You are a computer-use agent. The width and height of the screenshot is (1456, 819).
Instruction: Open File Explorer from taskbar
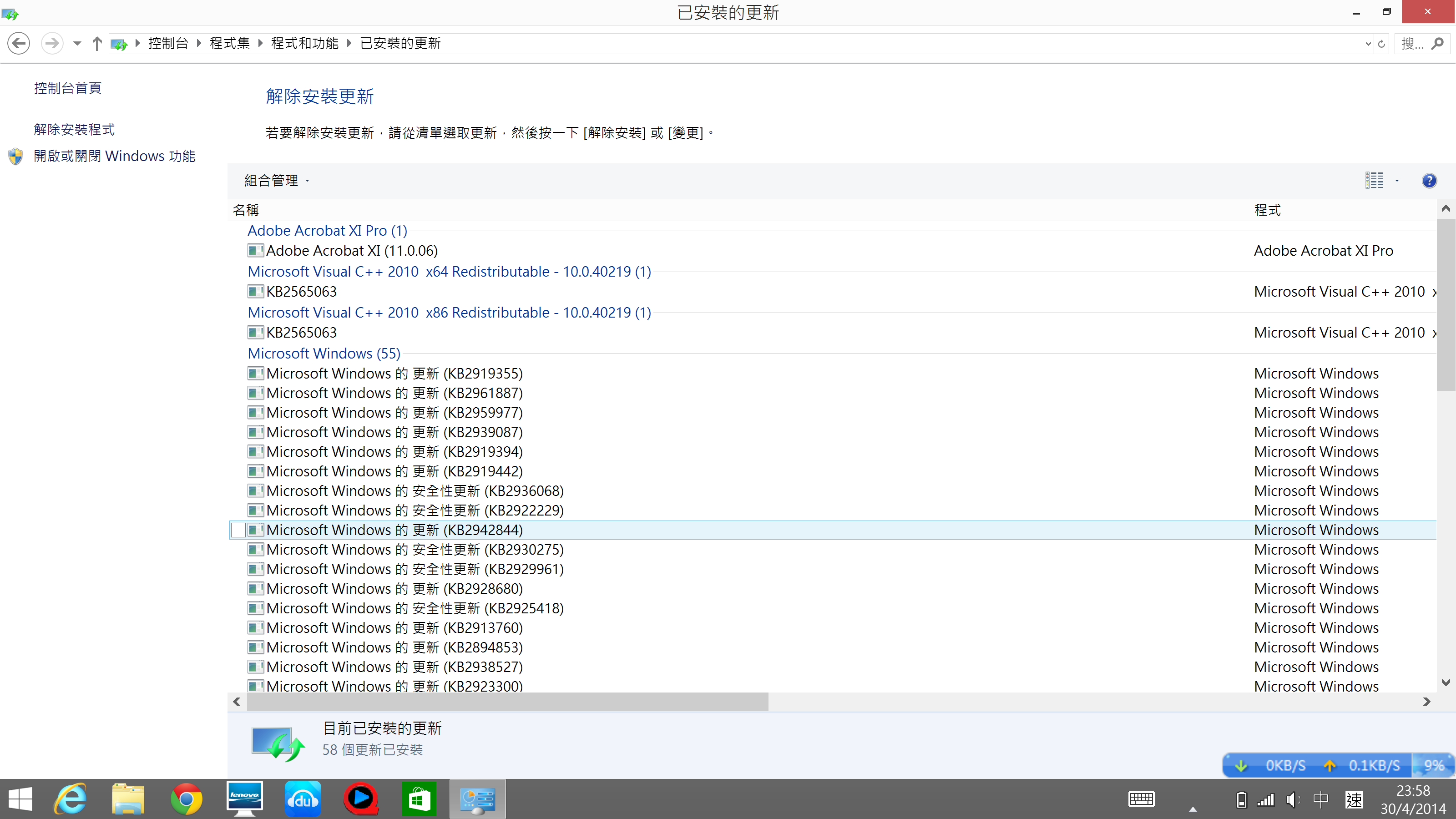(128, 799)
